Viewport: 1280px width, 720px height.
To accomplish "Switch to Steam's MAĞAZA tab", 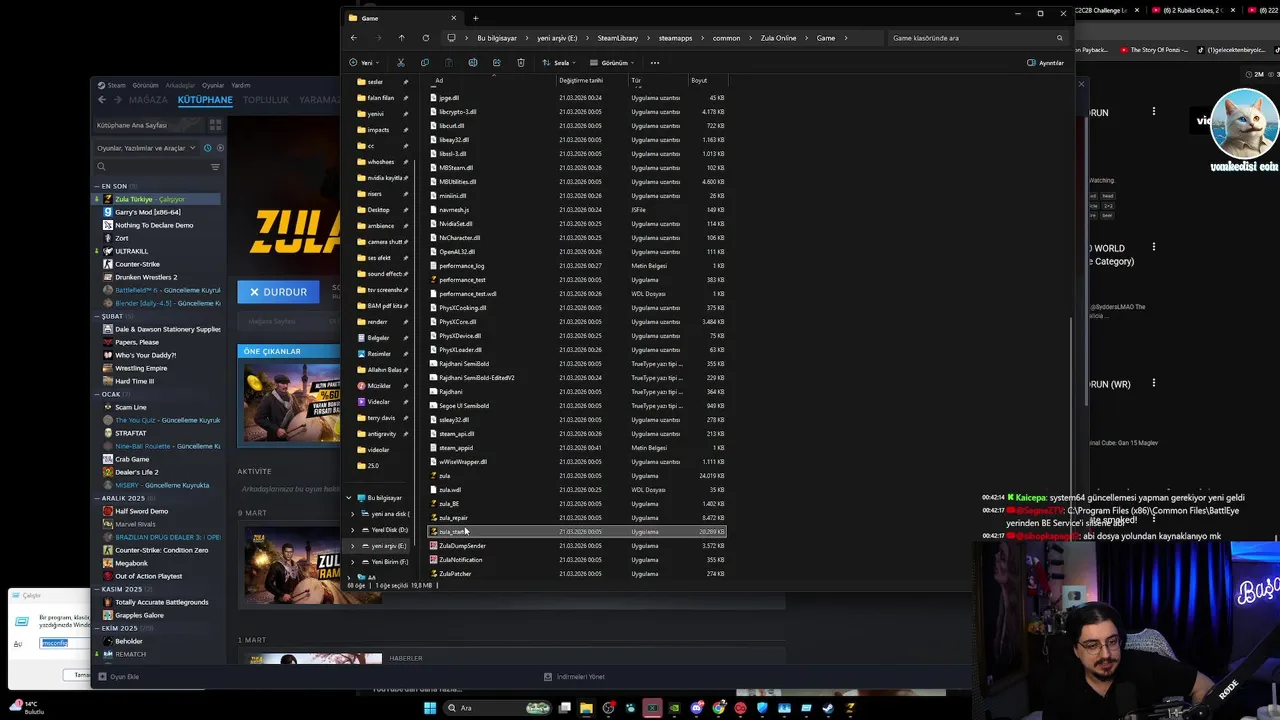I will click(148, 100).
